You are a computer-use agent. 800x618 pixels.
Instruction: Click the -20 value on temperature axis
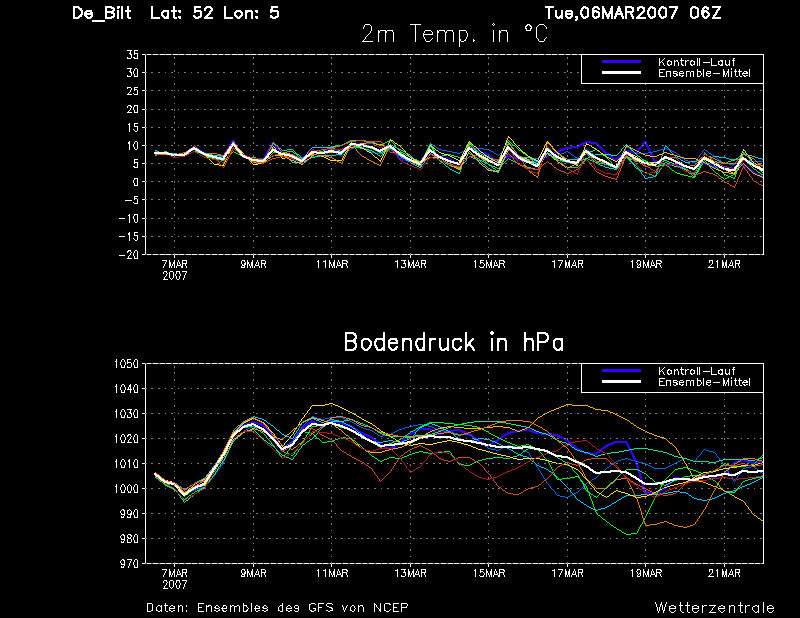click(127, 255)
